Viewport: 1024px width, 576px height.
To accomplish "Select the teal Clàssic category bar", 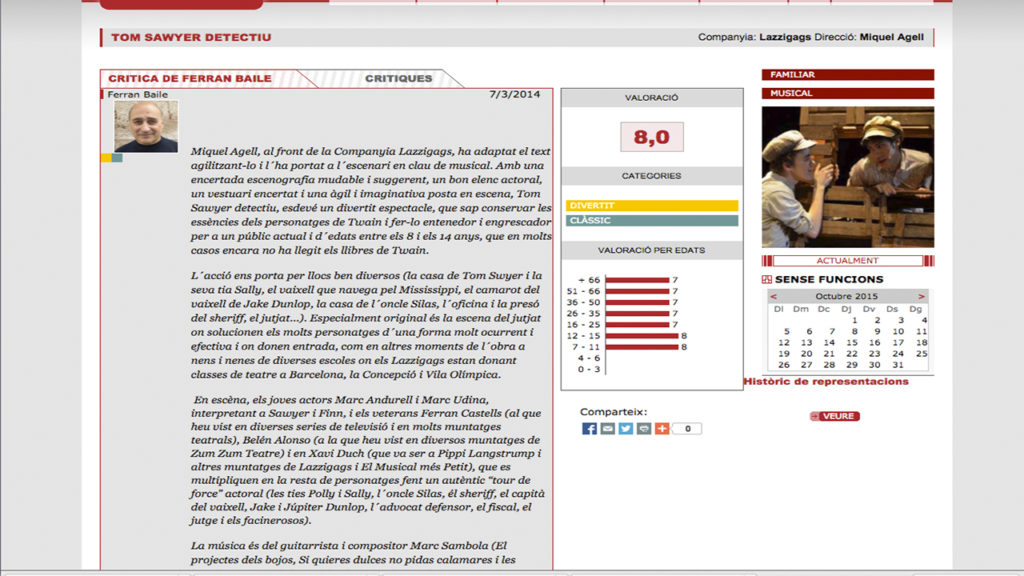I will tap(651, 220).
